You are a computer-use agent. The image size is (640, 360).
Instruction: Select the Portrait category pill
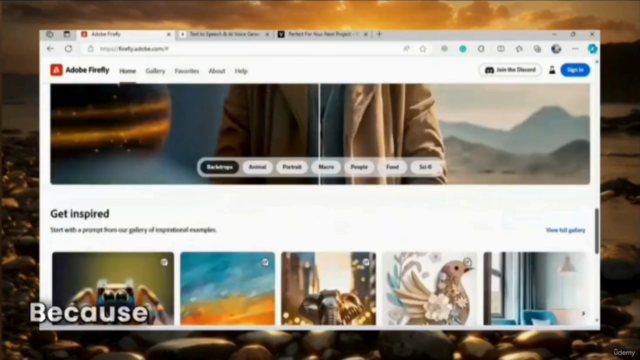[292, 167]
